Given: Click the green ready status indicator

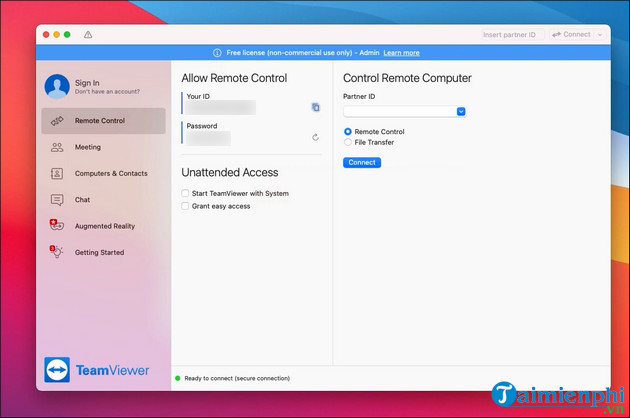Looking at the screenshot, I should pos(178,378).
